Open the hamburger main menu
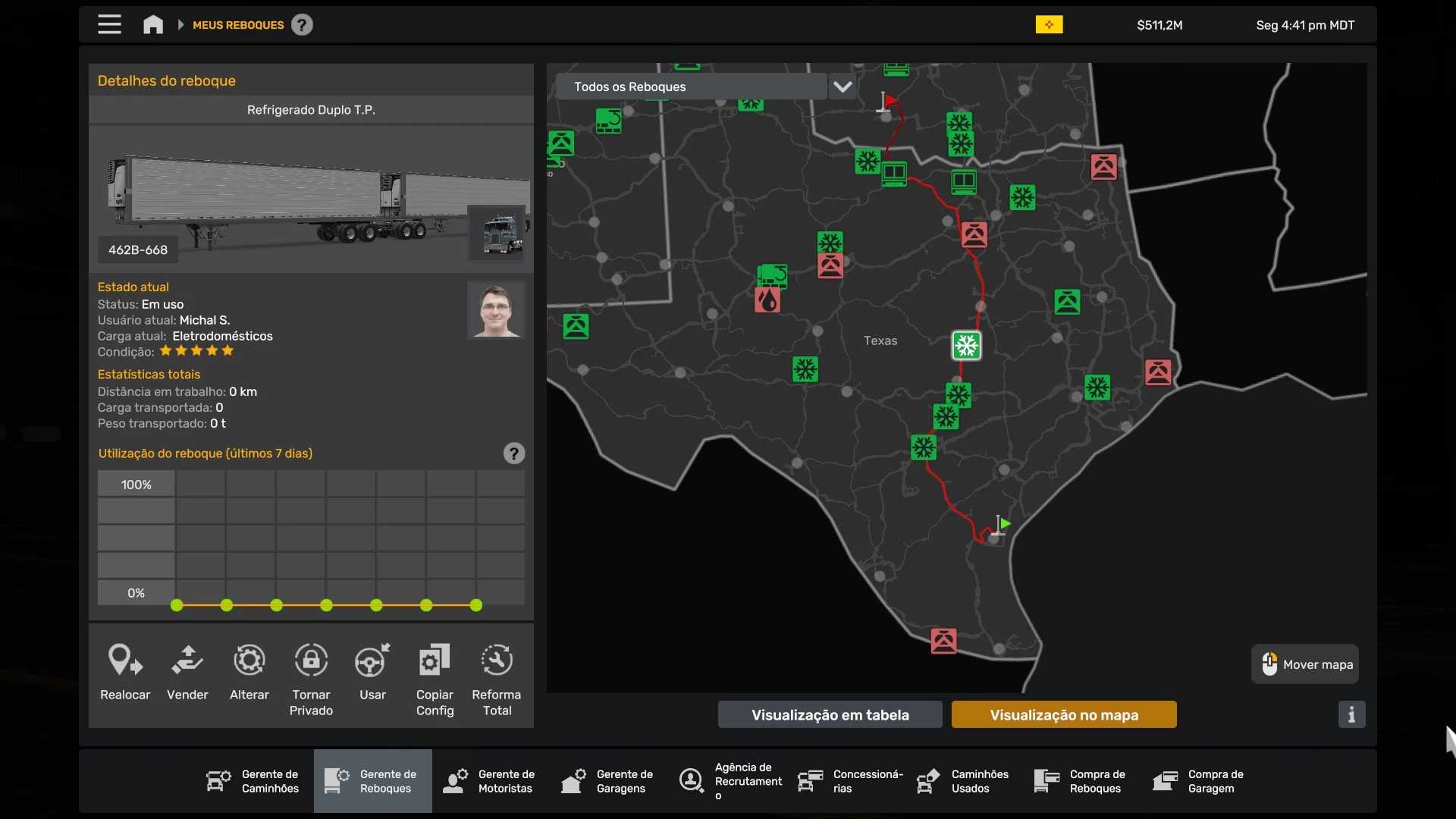 click(x=109, y=25)
